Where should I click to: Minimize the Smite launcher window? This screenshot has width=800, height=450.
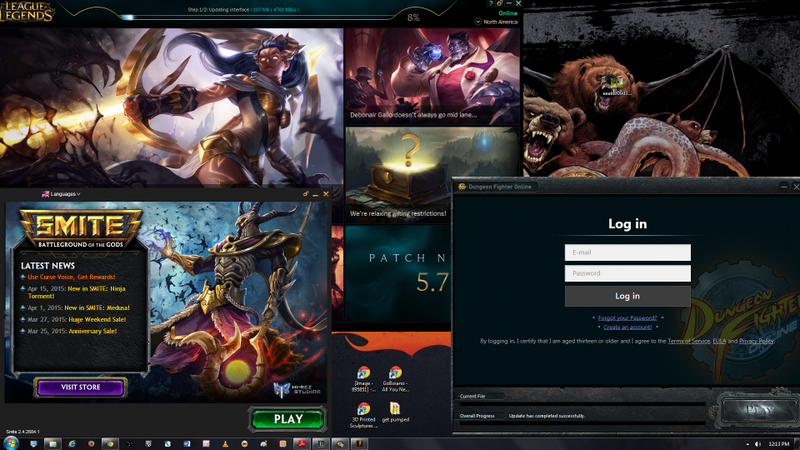coord(315,194)
